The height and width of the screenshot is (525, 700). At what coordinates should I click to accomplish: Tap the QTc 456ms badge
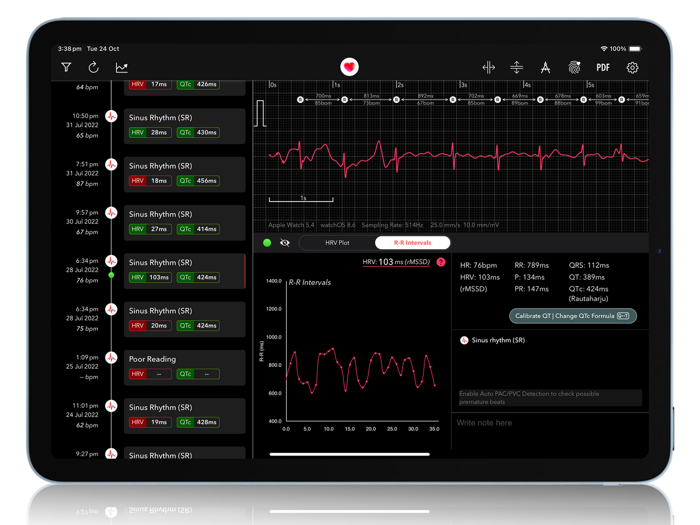click(198, 181)
